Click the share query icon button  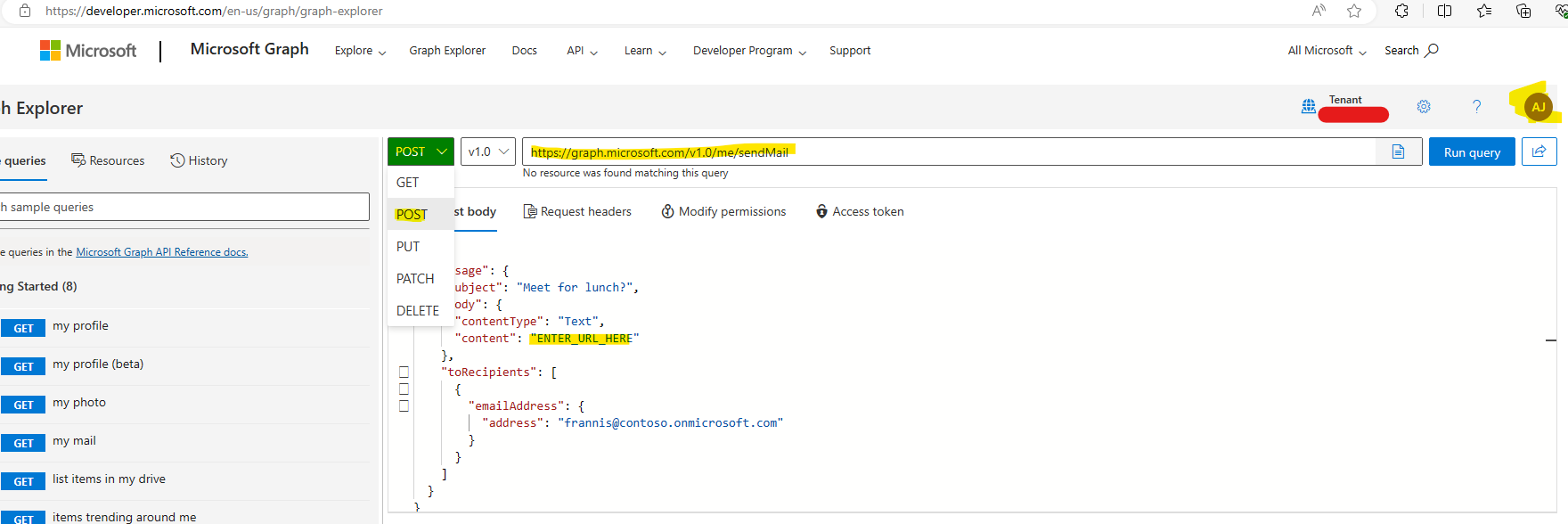click(x=1539, y=151)
